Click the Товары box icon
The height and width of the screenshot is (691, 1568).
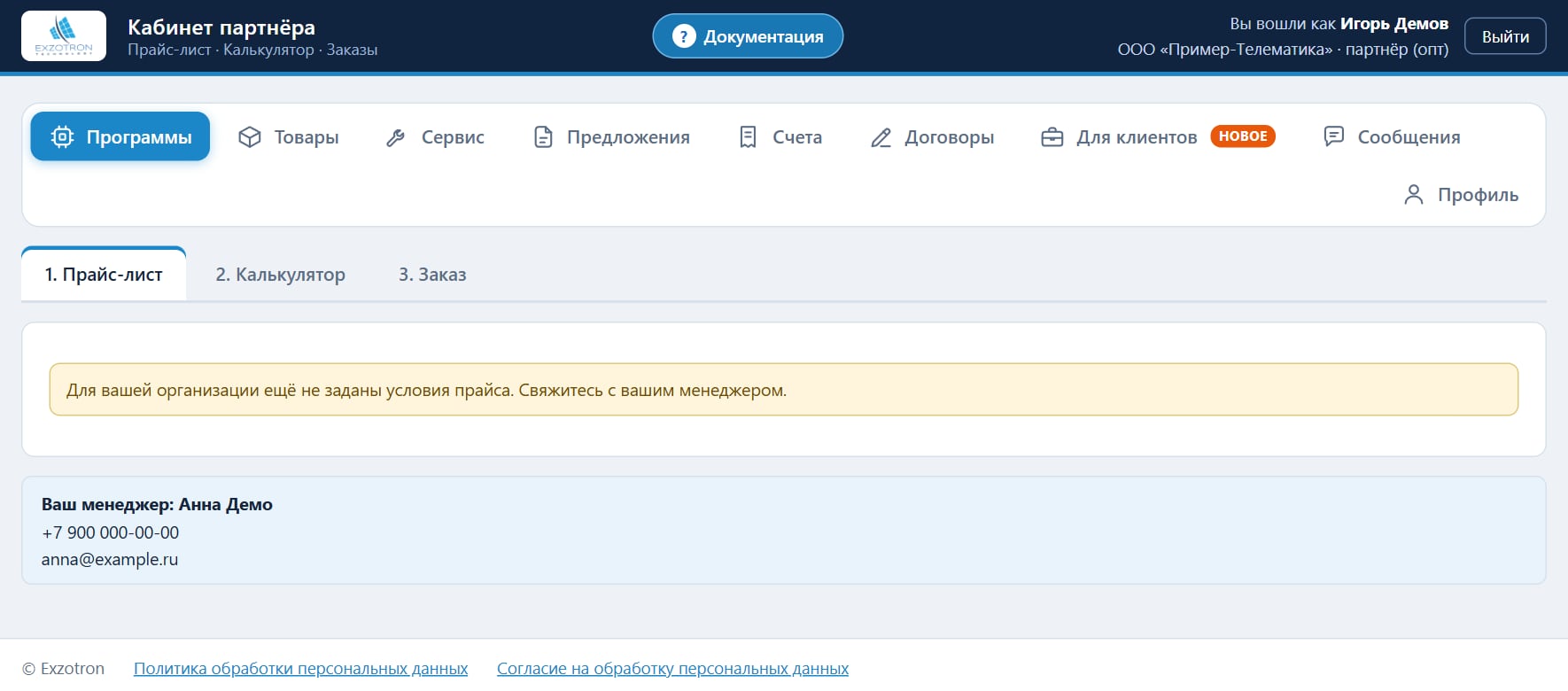click(250, 136)
